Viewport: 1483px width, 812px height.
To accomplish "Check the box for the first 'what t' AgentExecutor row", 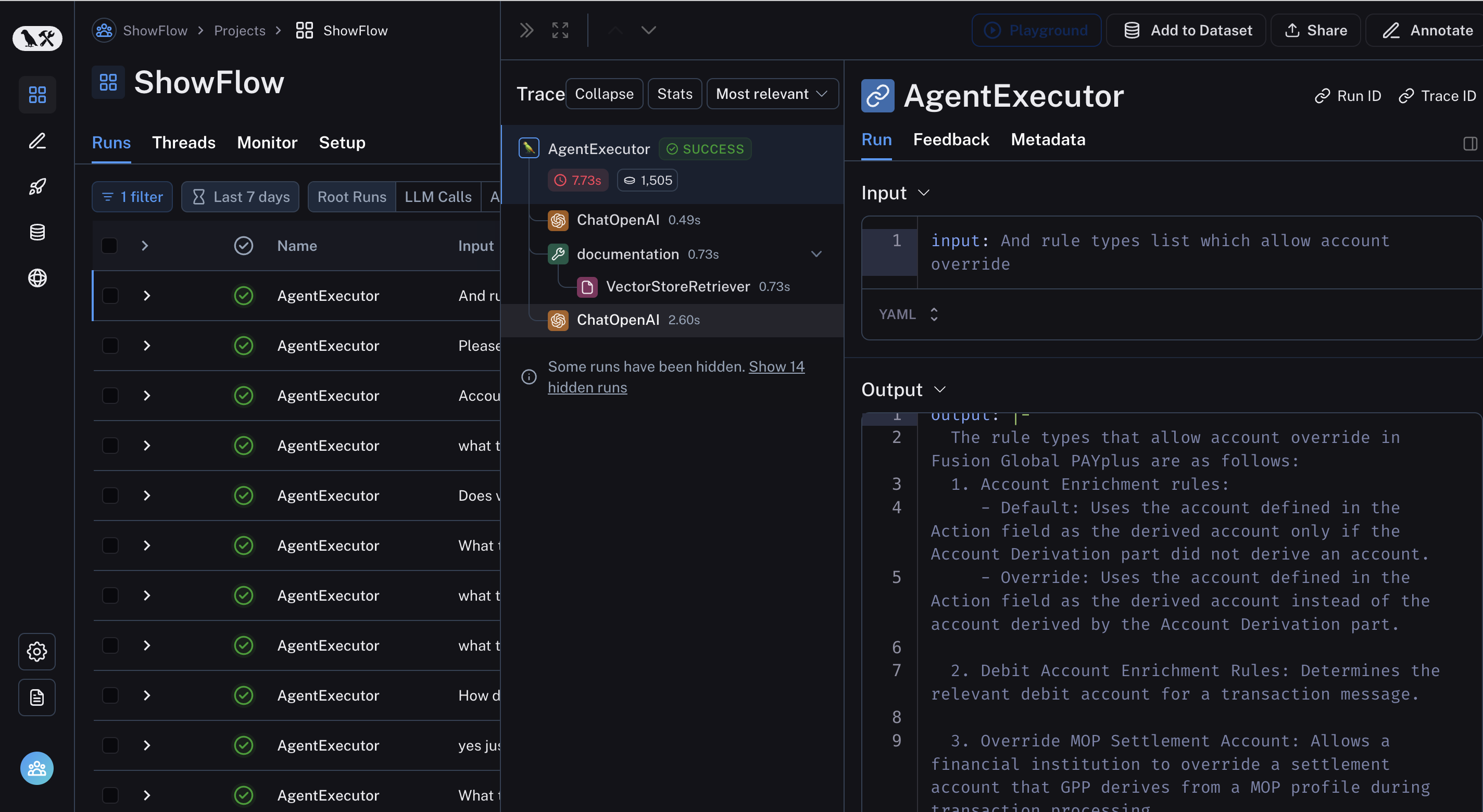I will coord(109,446).
